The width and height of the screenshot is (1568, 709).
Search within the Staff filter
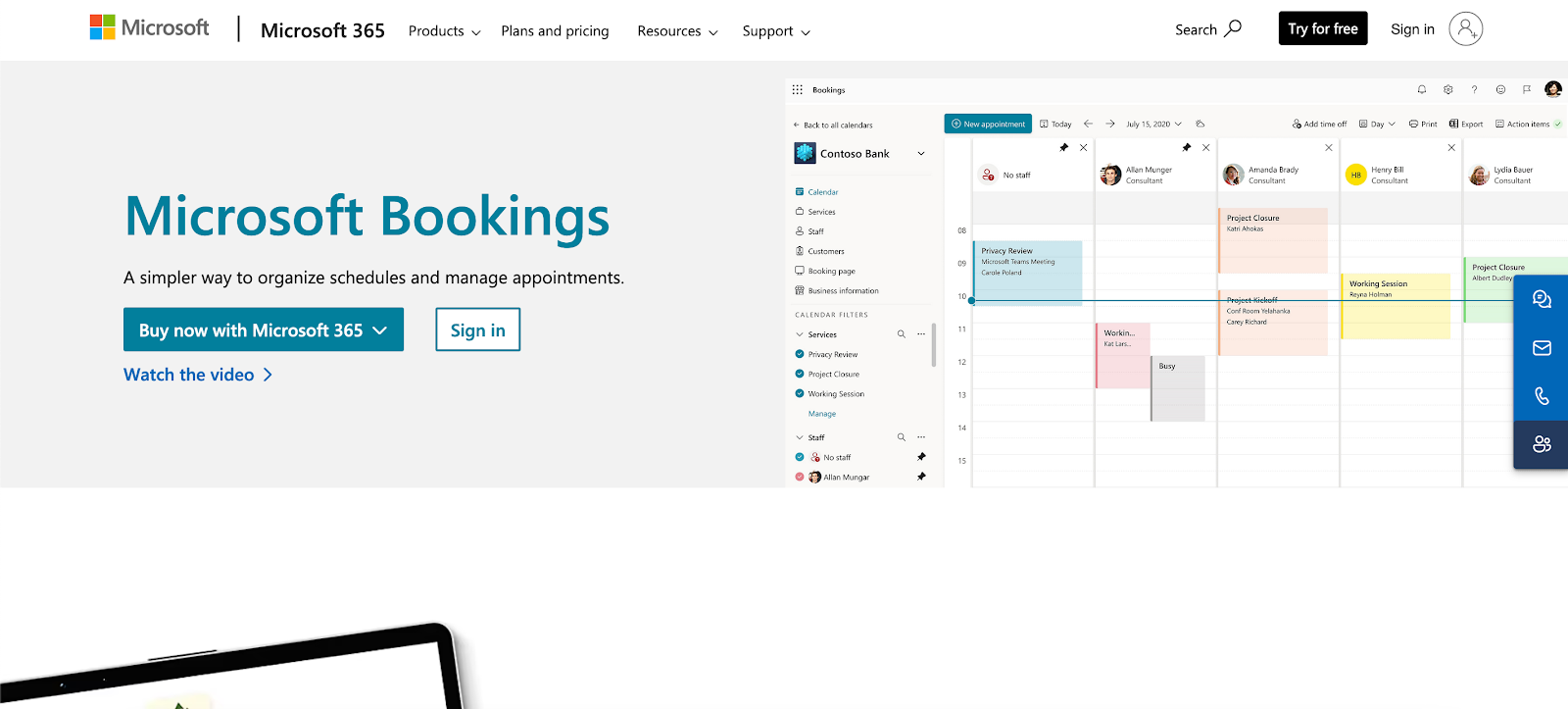[x=902, y=437]
